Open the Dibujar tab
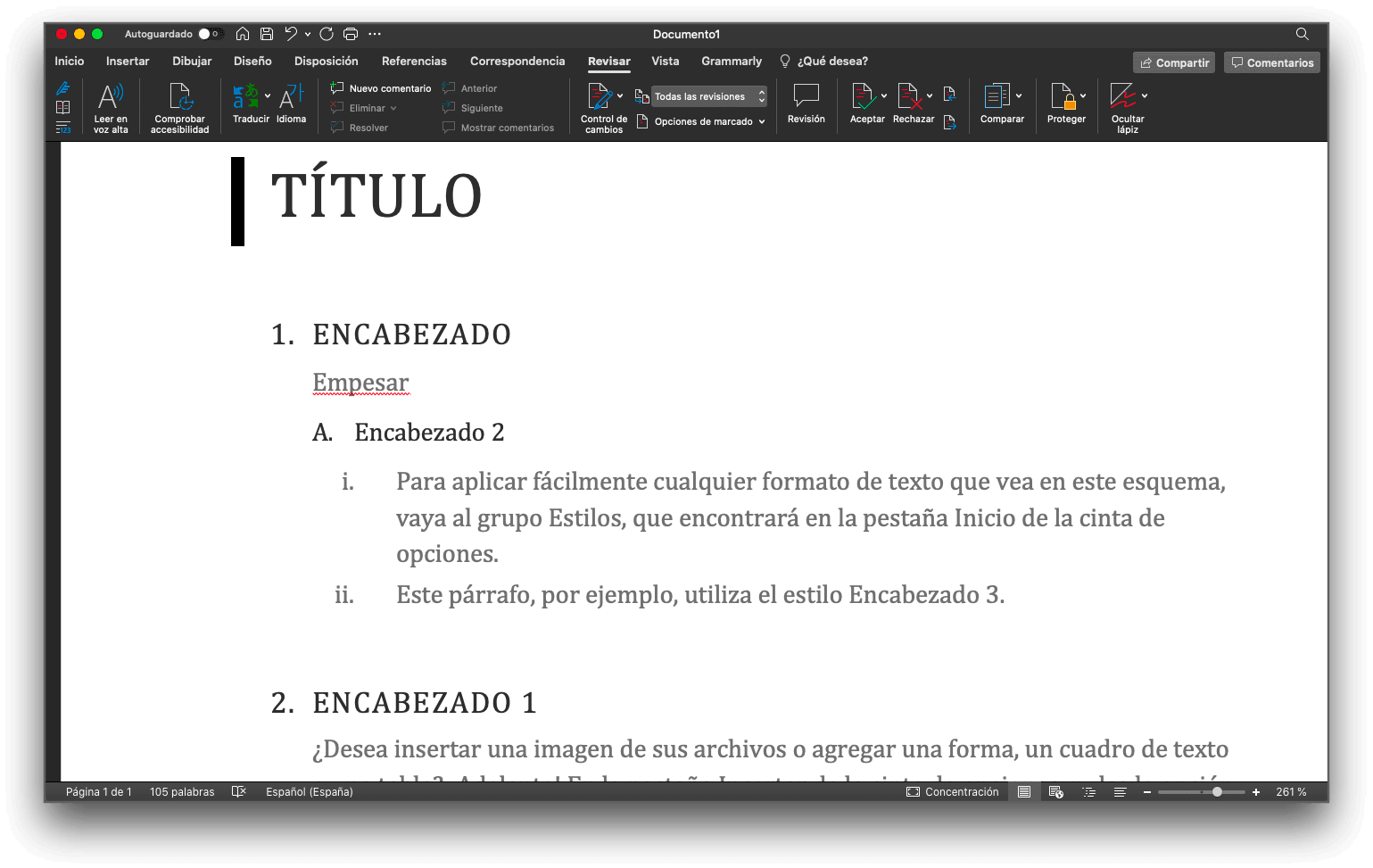Image resolution: width=1373 pixels, height=868 pixels. pyautogui.click(x=192, y=61)
